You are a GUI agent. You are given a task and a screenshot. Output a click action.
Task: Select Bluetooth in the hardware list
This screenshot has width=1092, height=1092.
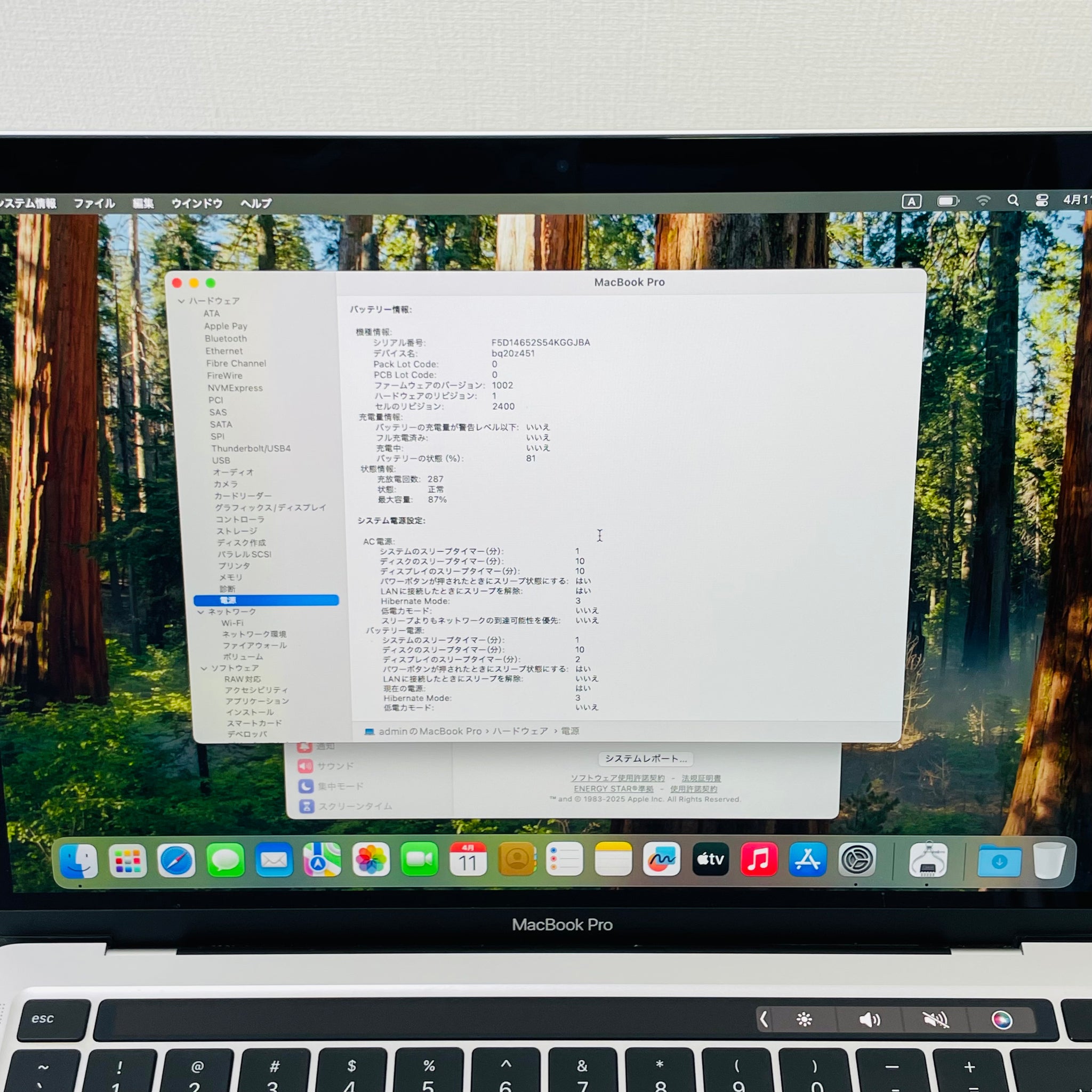[x=226, y=339]
